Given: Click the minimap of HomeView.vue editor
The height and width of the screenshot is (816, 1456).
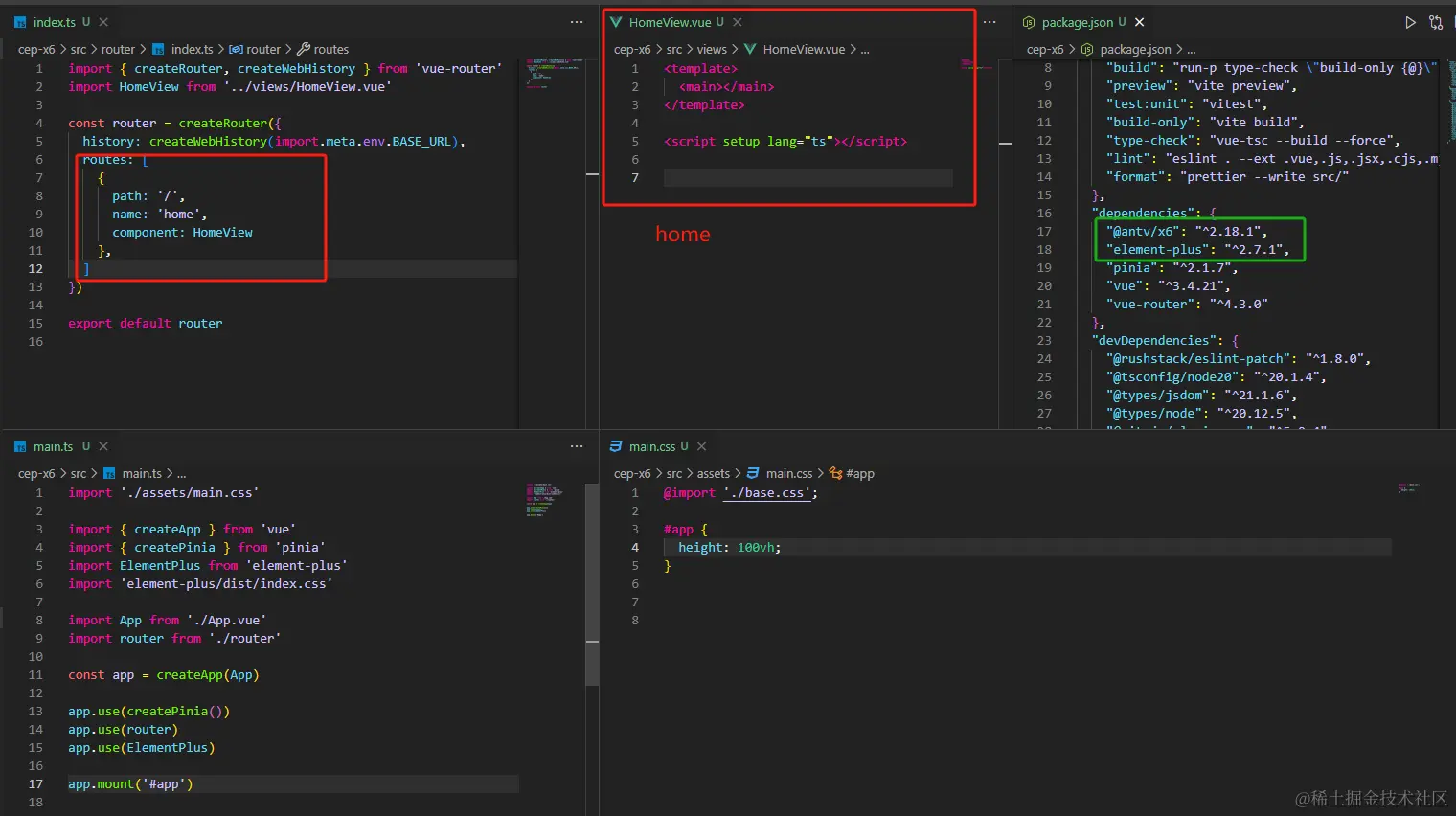Looking at the screenshot, I should coord(979,65).
